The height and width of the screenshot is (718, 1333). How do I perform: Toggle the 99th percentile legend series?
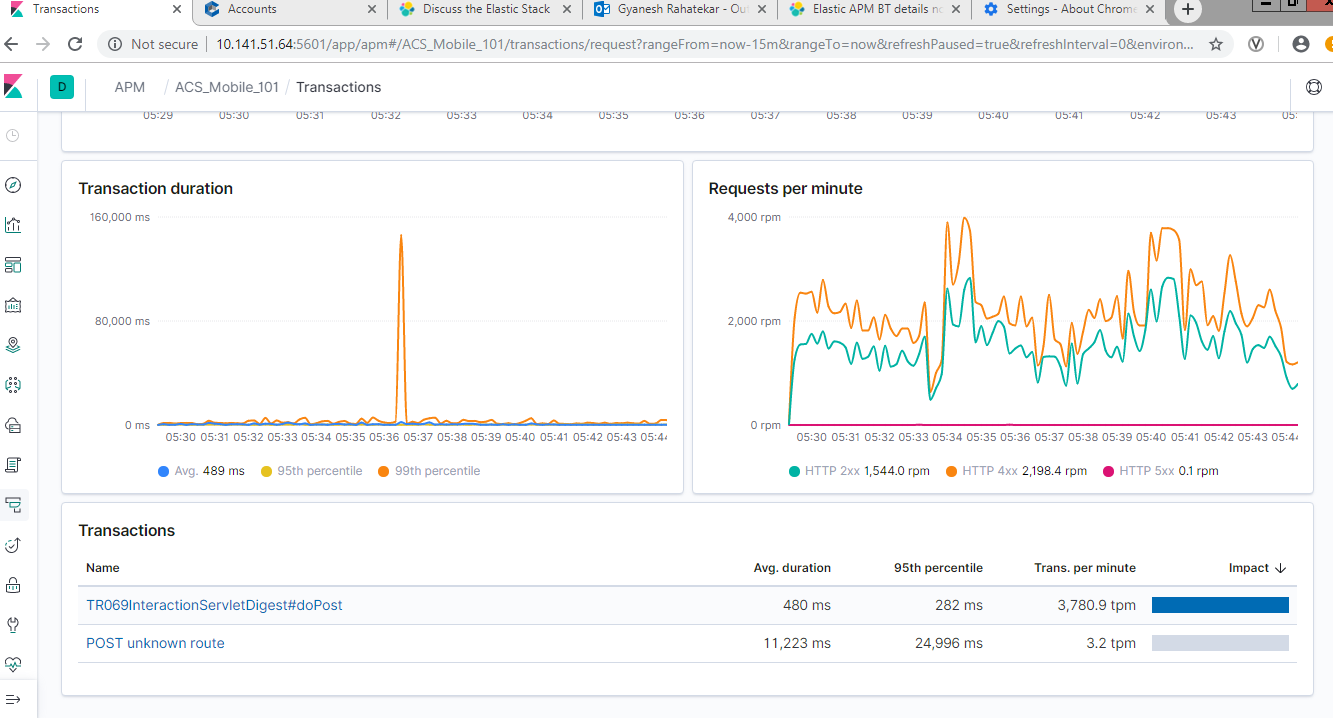tap(429, 471)
